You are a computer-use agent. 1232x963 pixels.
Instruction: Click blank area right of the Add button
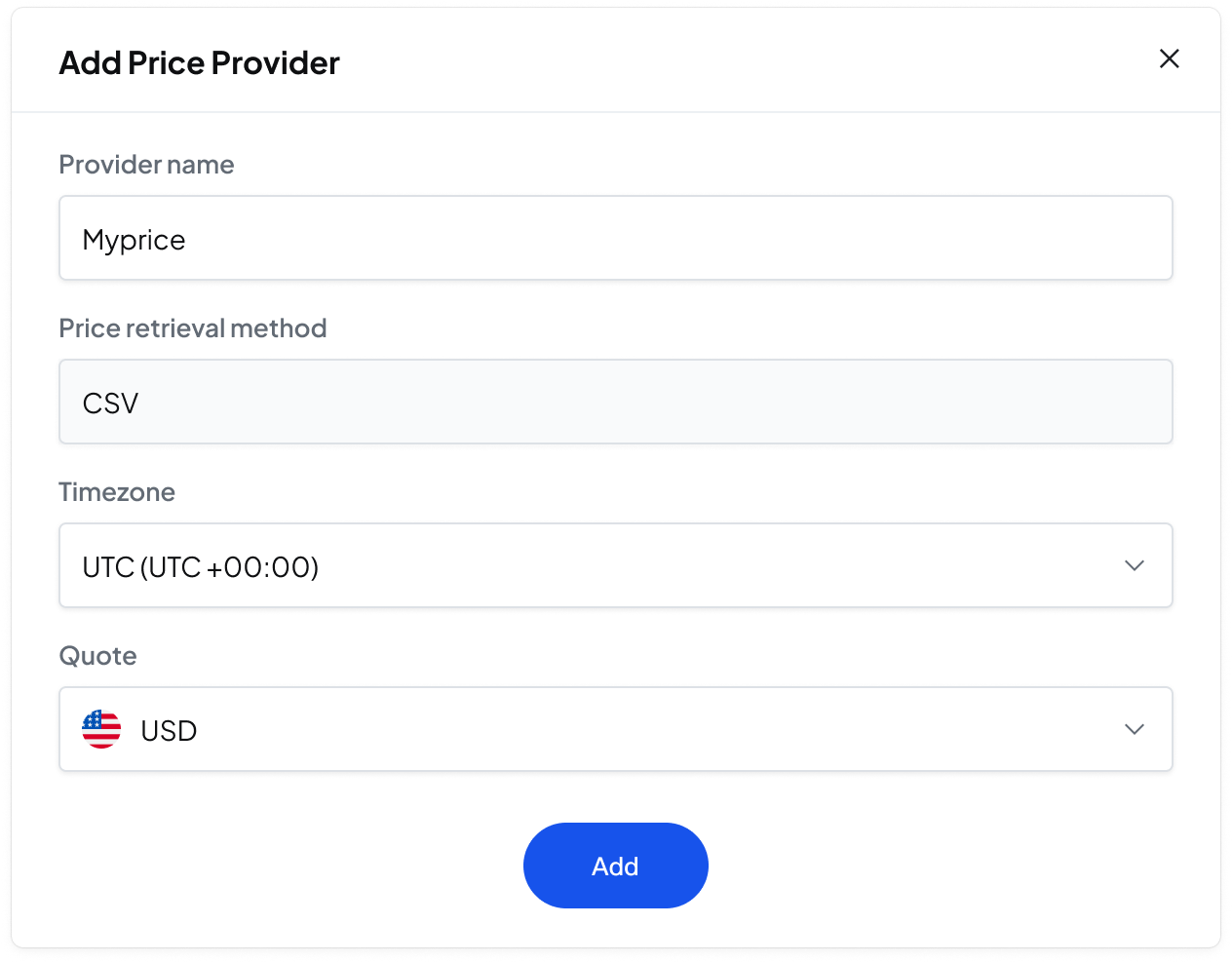point(926,866)
